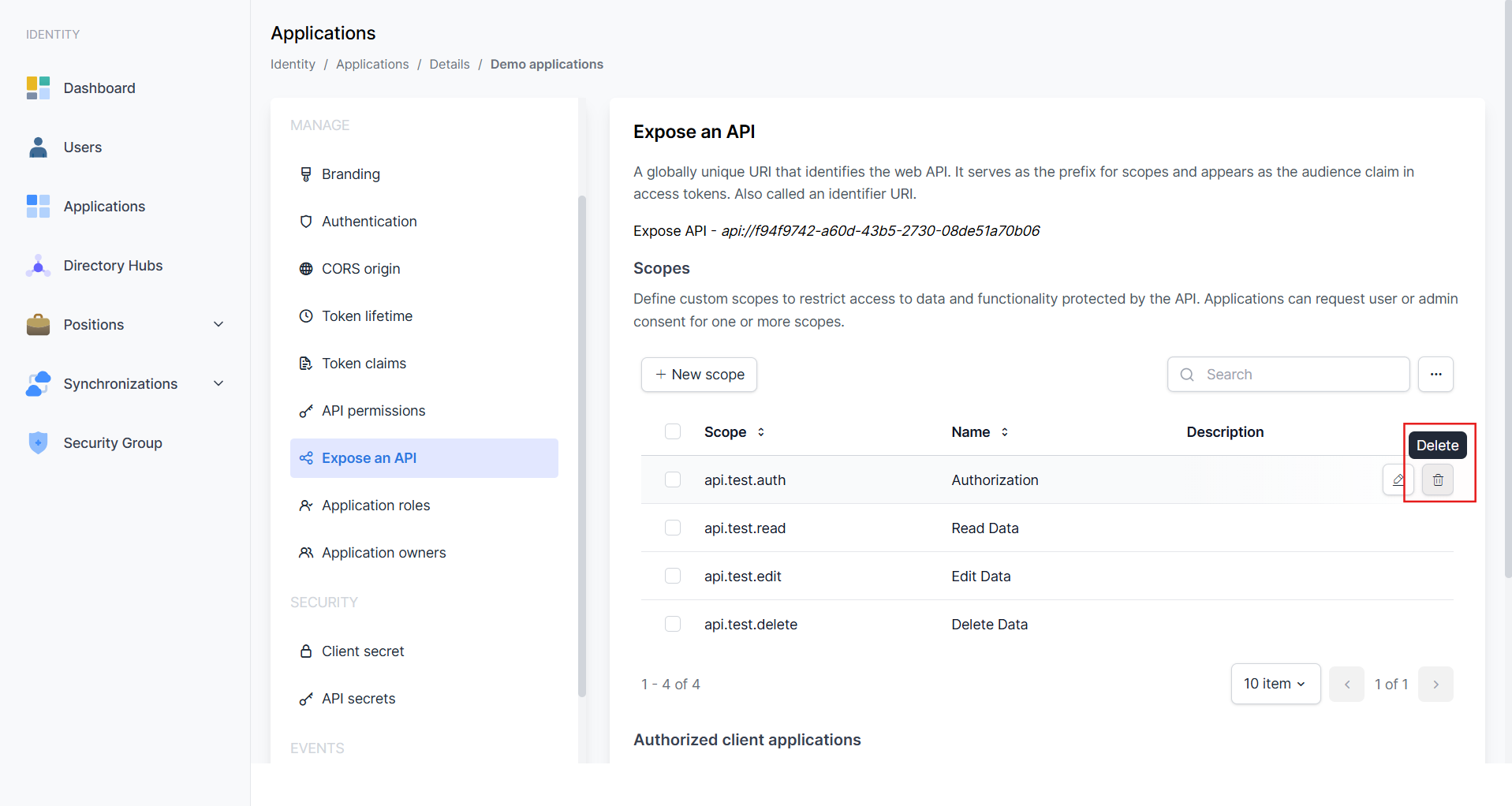The height and width of the screenshot is (806, 1512).
Task: Delete the api.test.auth scope with trash icon
Action: point(1438,479)
